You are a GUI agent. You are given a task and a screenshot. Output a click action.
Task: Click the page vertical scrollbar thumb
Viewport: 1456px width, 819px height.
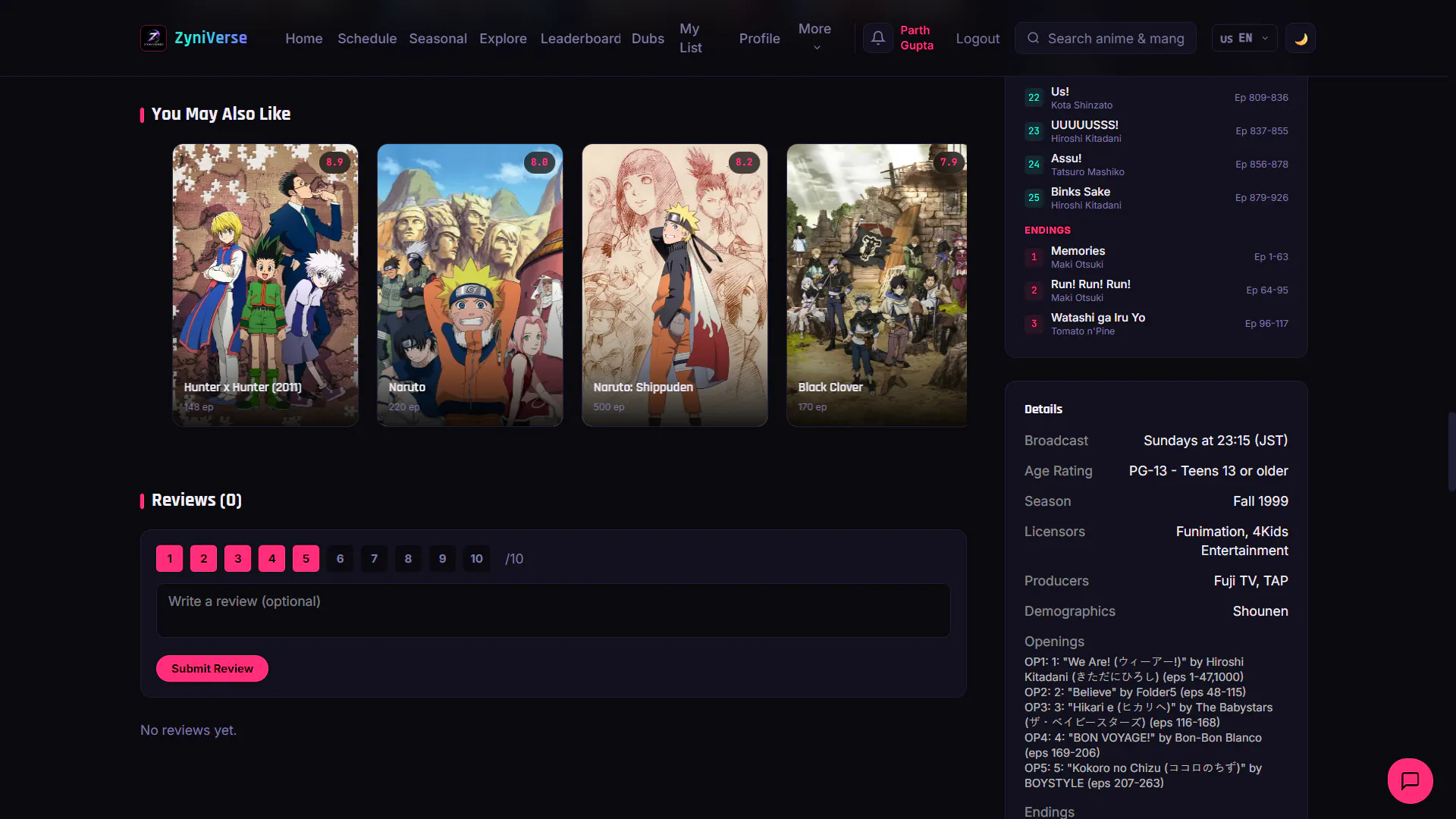pyautogui.click(x=1451, y=451)
